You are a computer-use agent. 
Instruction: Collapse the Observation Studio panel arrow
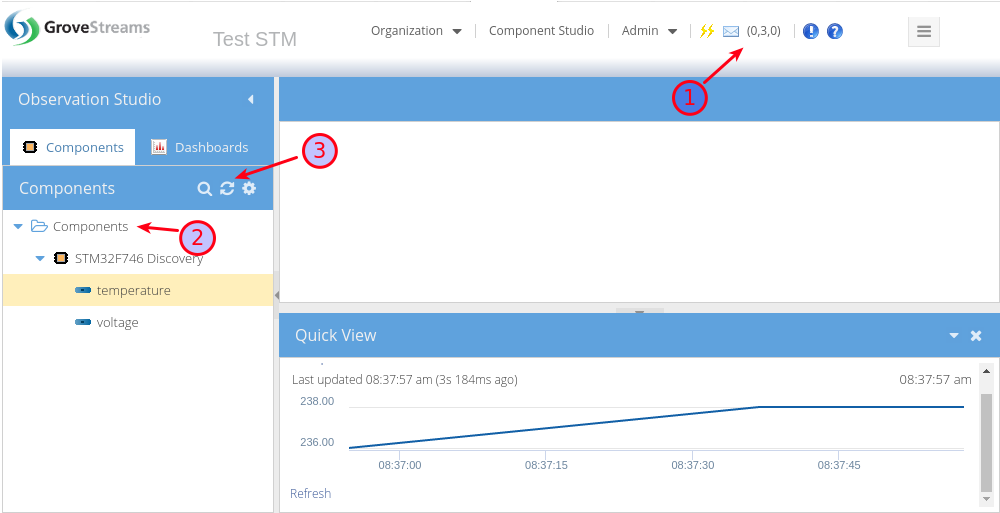point(251,99)
